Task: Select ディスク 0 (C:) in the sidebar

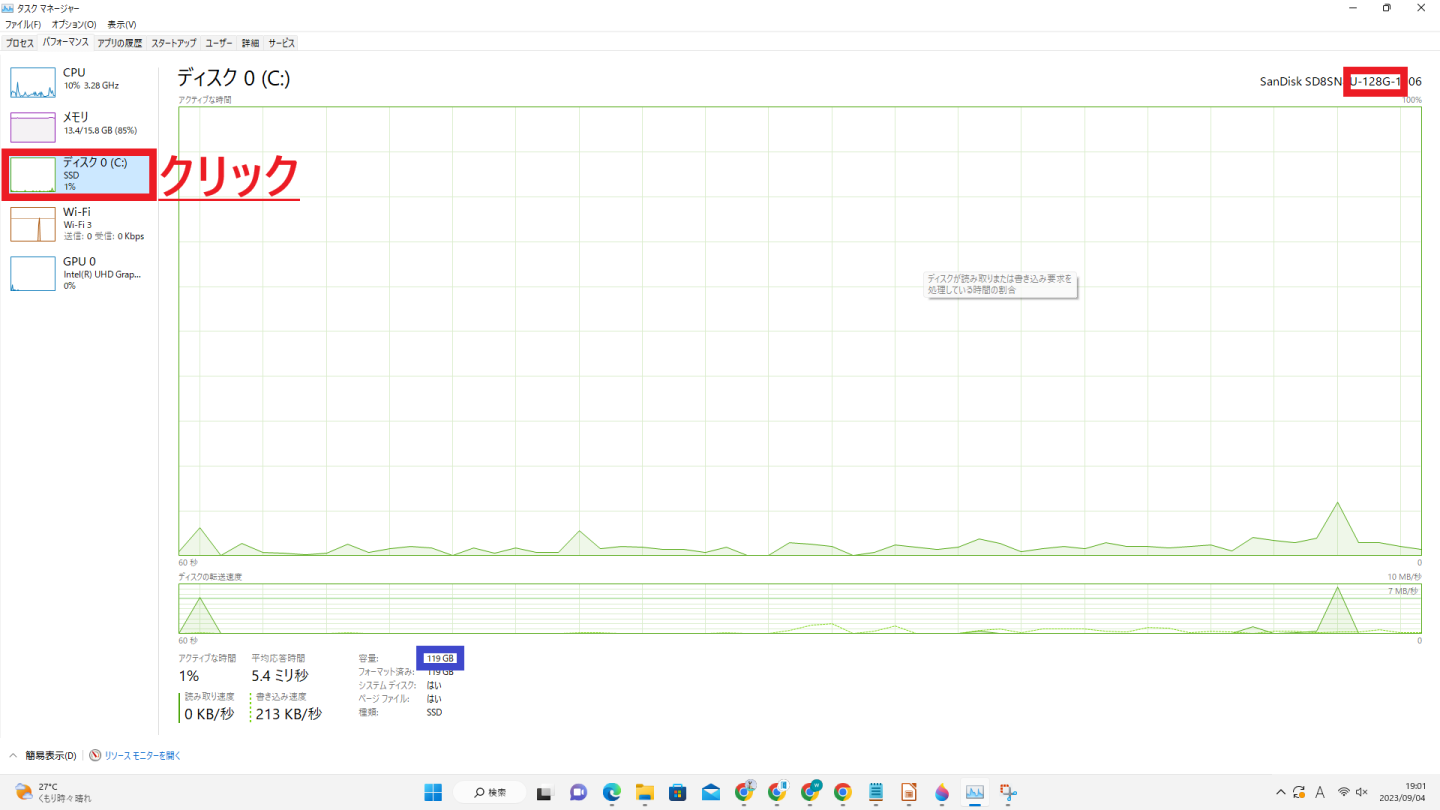Action: tap(80, 174)
